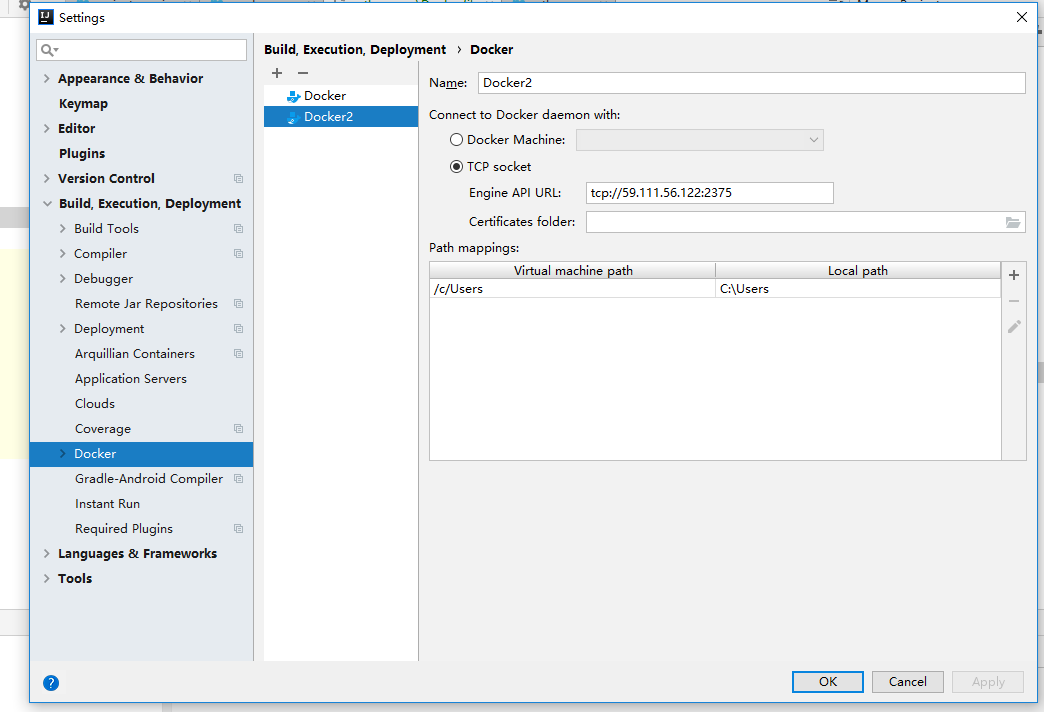Expand Languages & Frameworks section
Screen dimensions: 1044x712
point(47,553)
